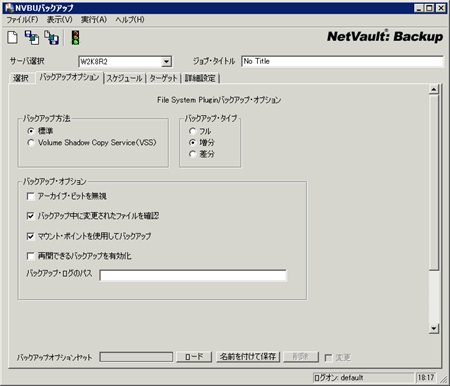
Task: Toggle マウント・ポイントを使用してバックアップ checkbox
Action: [30, 236]
